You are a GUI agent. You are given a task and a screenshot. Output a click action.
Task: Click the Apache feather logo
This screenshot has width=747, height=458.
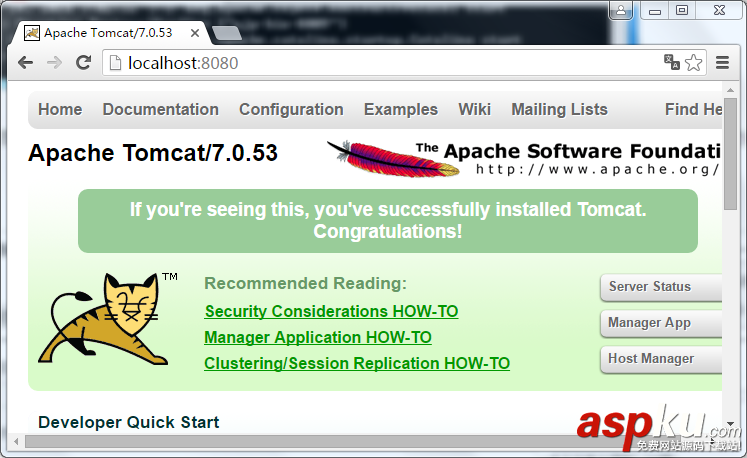393,159
